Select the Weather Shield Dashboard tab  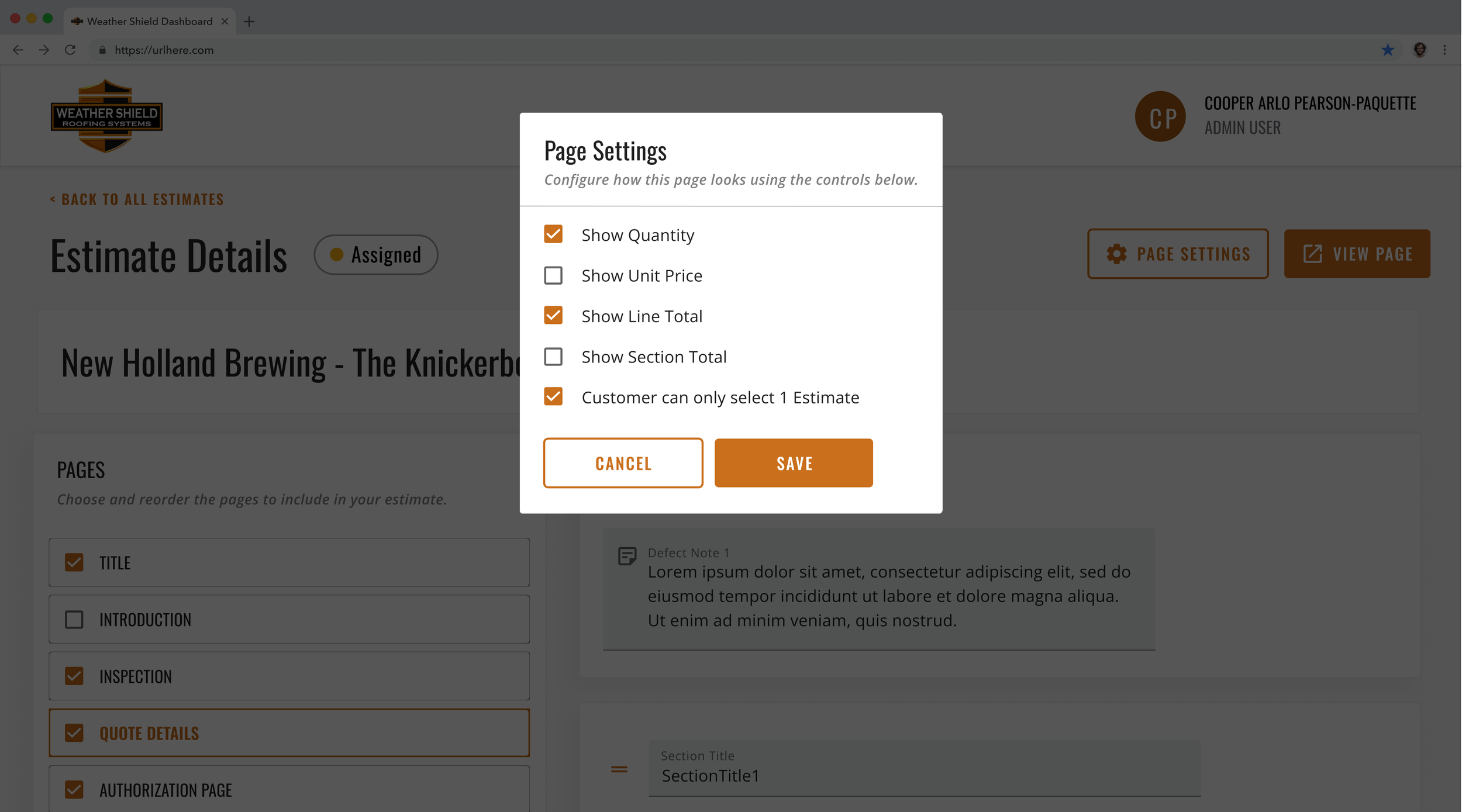(146, 21)
